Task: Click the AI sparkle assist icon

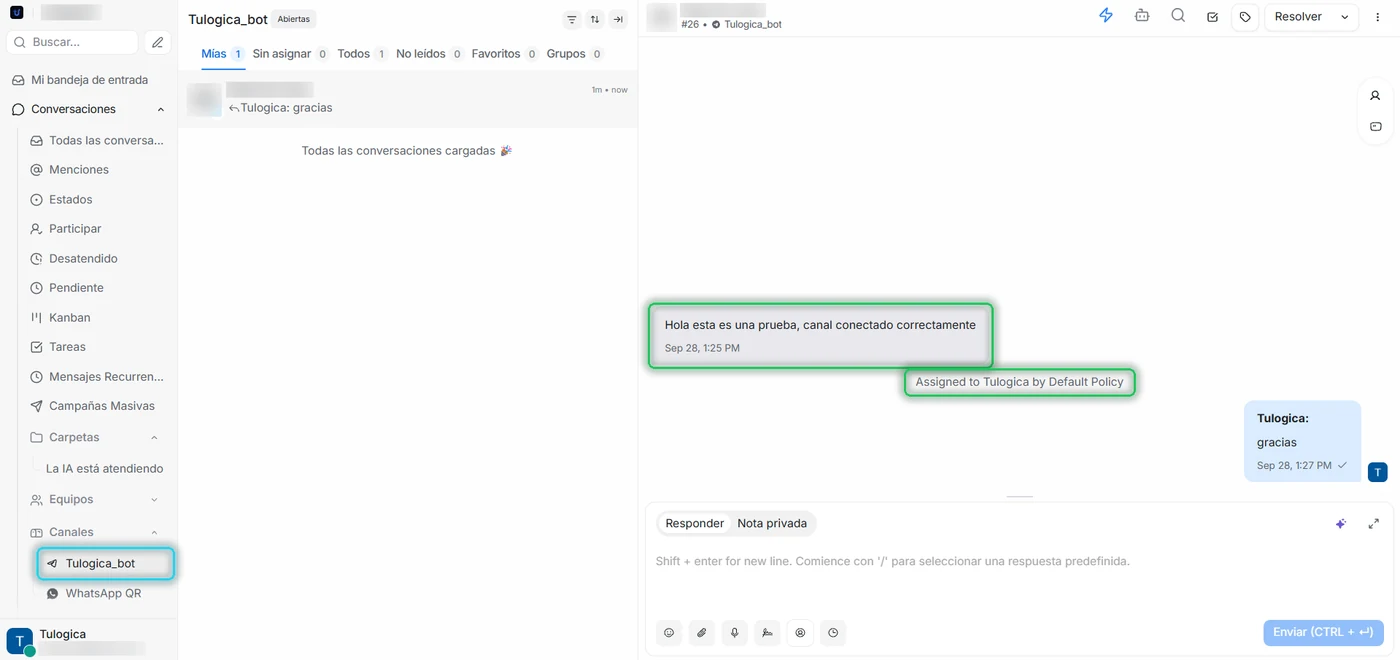Action: (1341, 524)
